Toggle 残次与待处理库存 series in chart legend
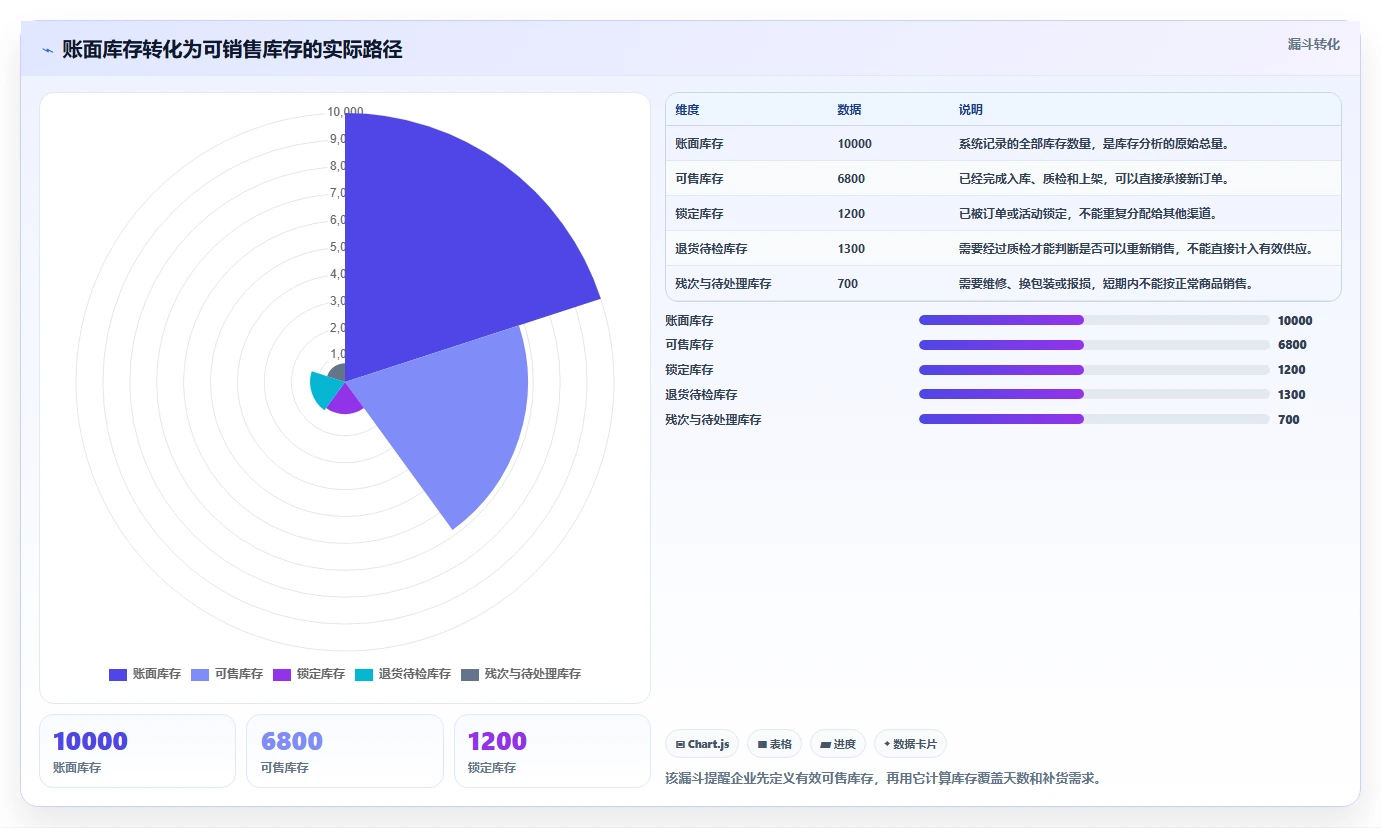The height and width of the screenshot is (828, 1381). click(x=521, y=674)
